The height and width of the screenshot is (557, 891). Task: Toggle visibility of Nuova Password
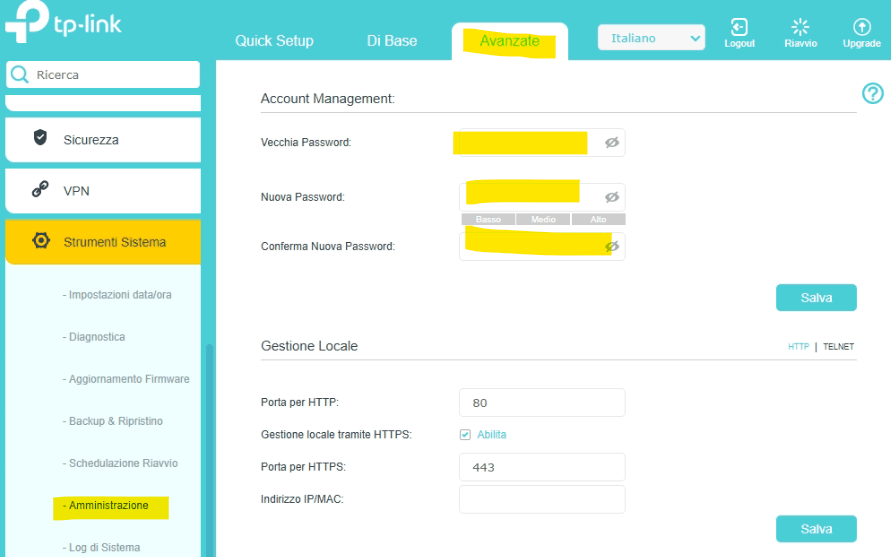pyautogui.click(x=612, y=197)
